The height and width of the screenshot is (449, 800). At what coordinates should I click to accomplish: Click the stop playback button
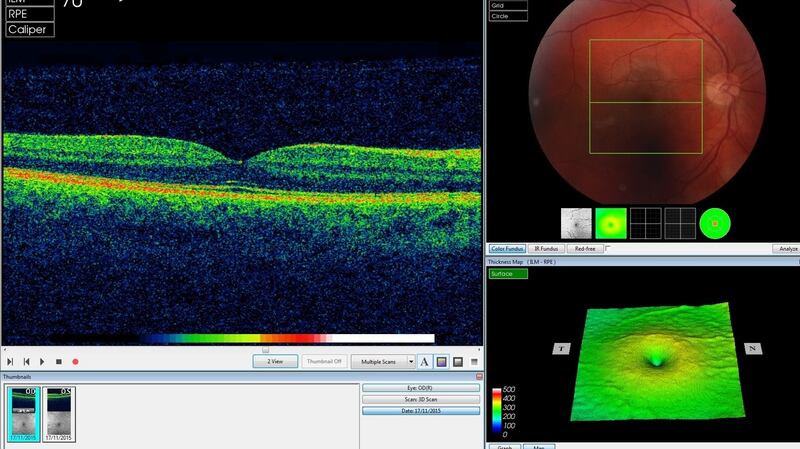click(x=59, y=361)
